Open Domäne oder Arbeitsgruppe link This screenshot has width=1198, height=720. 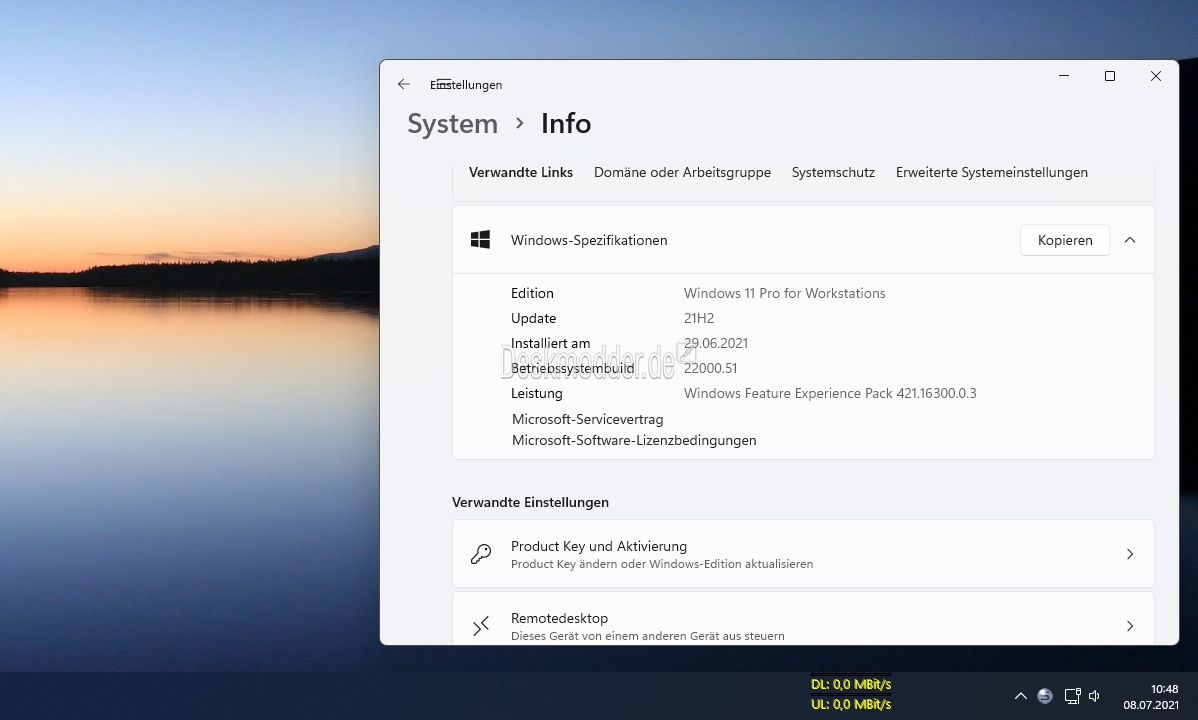pyautogui.click(x=682, y=173)
